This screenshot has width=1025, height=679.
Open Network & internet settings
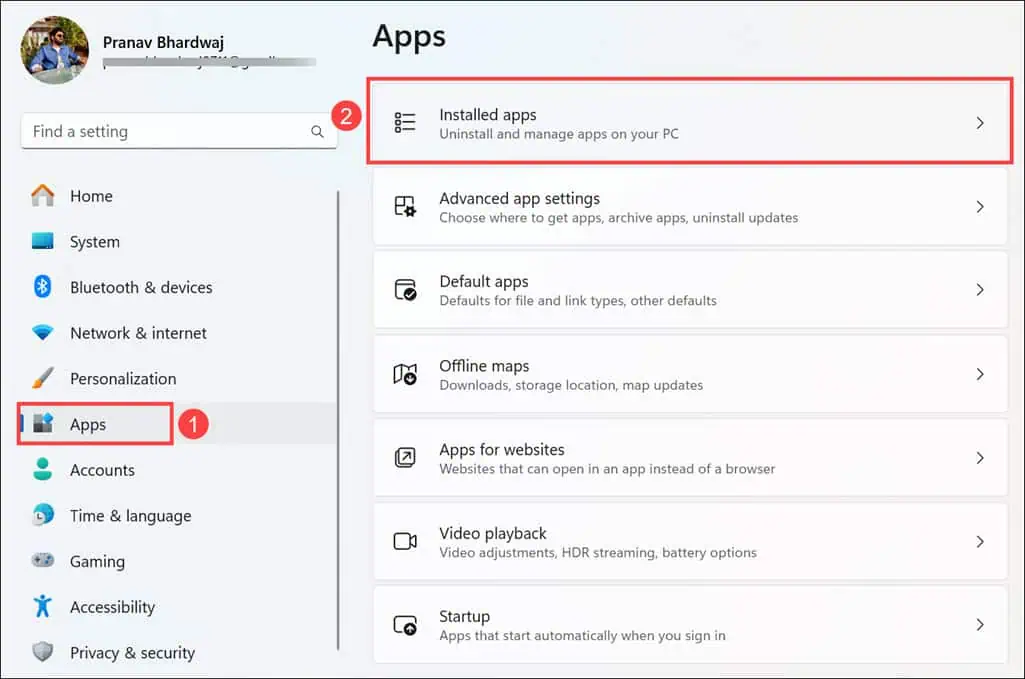[x=138, y=332]
